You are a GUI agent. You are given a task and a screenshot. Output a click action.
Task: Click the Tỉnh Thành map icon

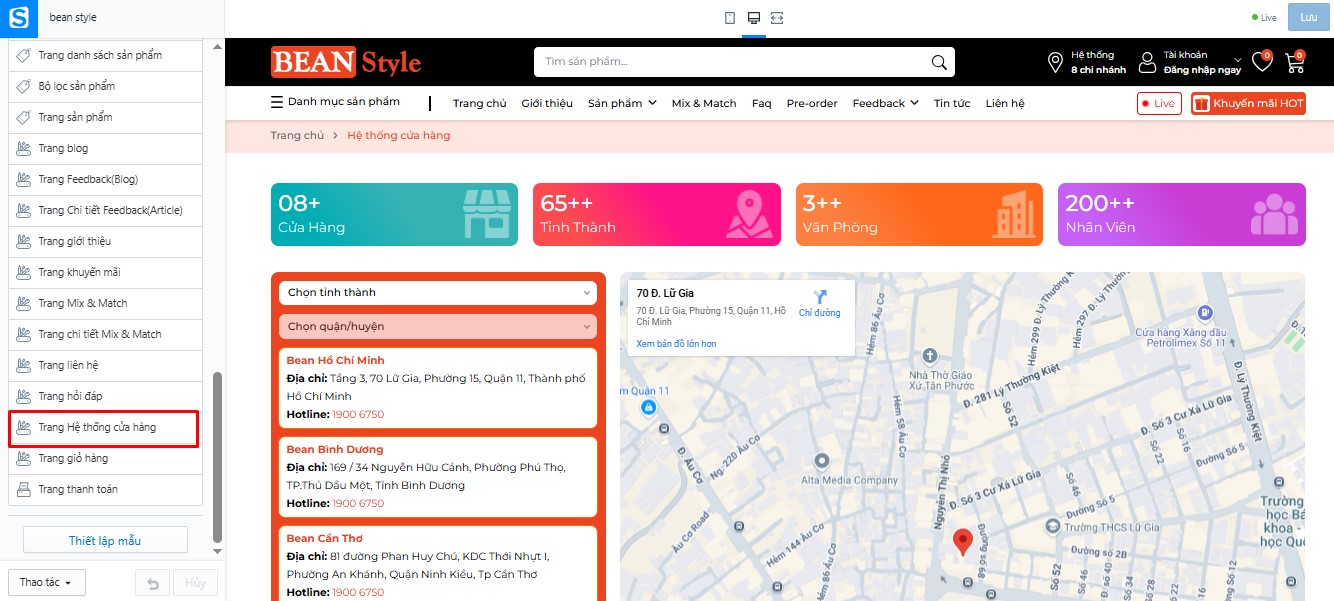point(750,214)
